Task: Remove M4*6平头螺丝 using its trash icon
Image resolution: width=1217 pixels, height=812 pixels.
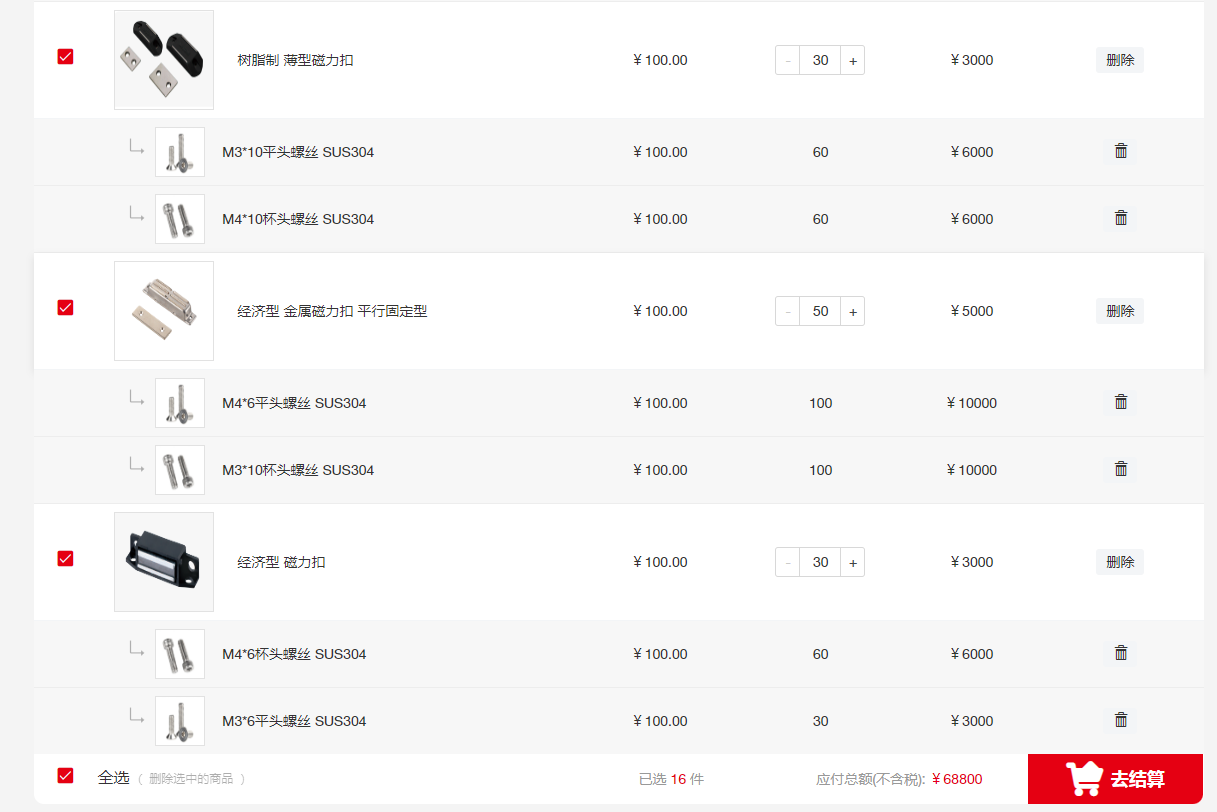Action: (1121, 402)
